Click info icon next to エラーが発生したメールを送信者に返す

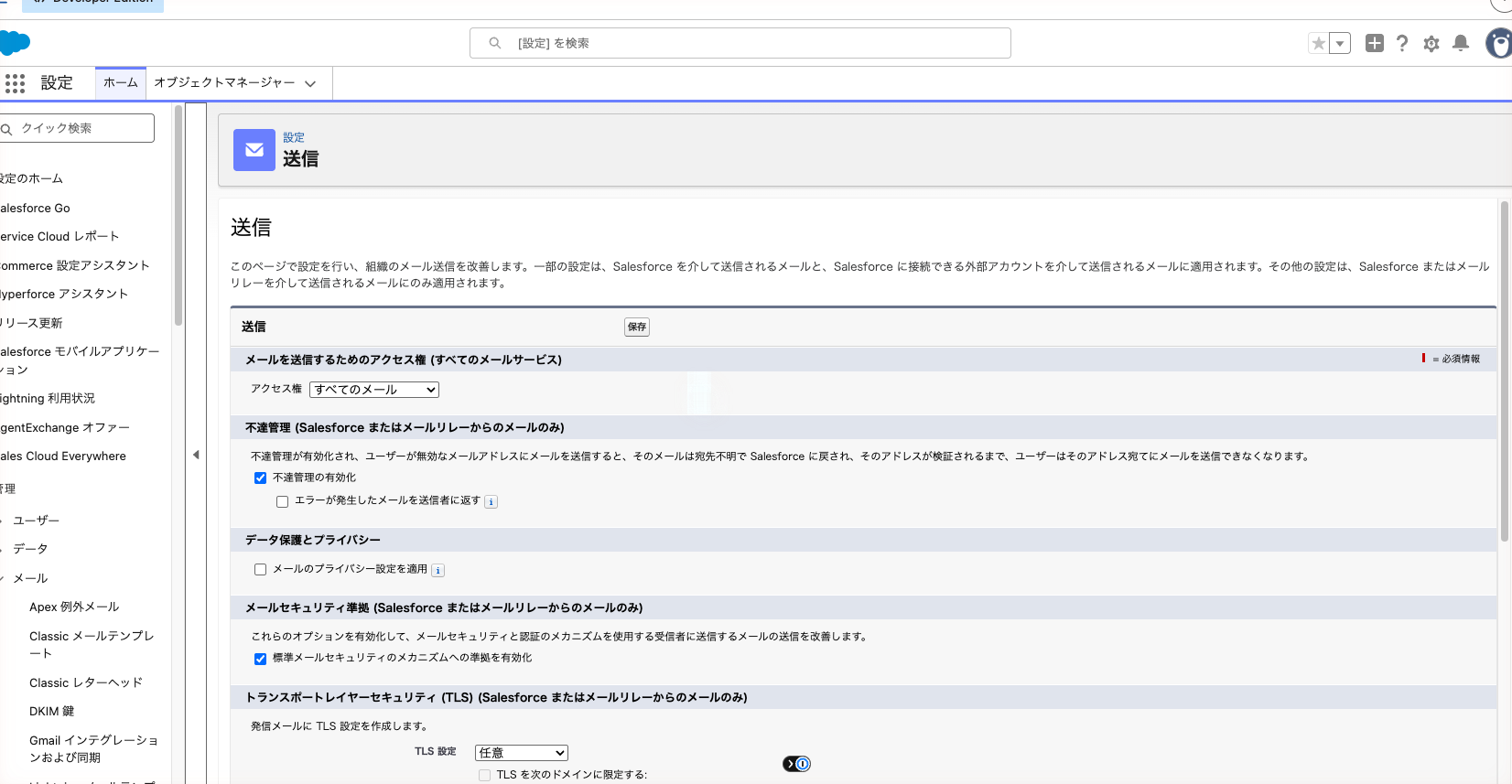491,501
